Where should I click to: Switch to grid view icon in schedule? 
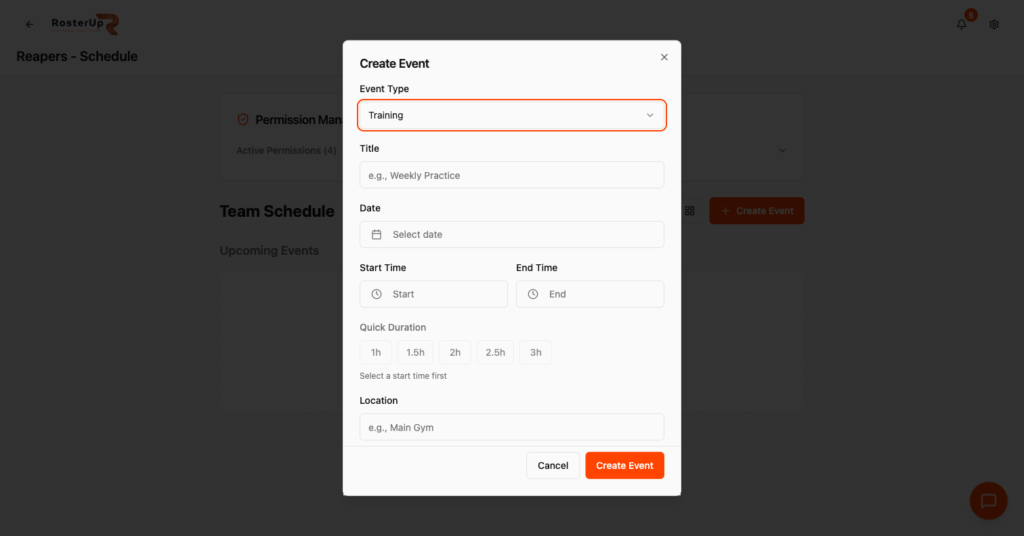pos(690,211)
